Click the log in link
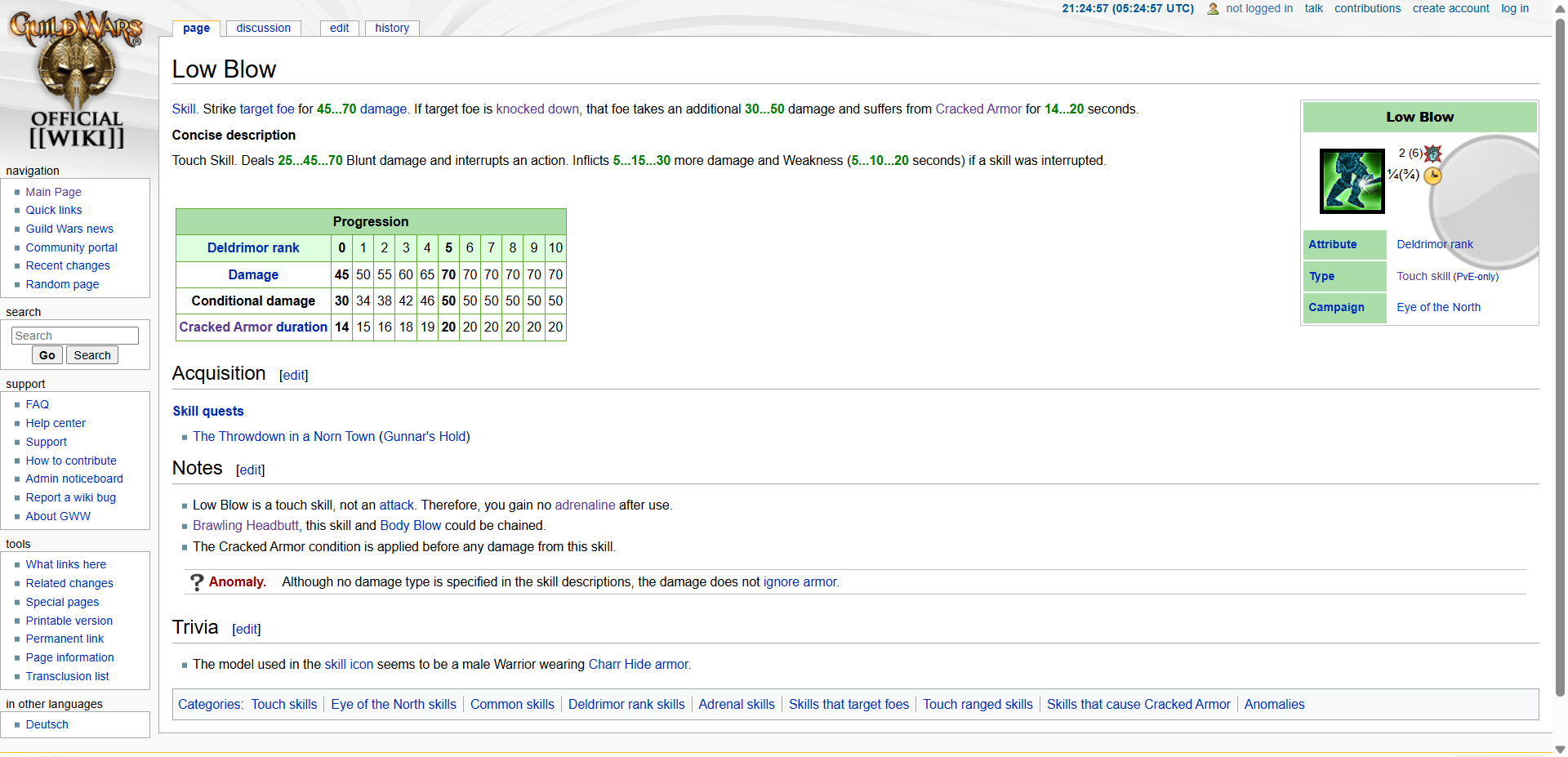The width and height of the screenshot is (1568, 757). 1515,8
